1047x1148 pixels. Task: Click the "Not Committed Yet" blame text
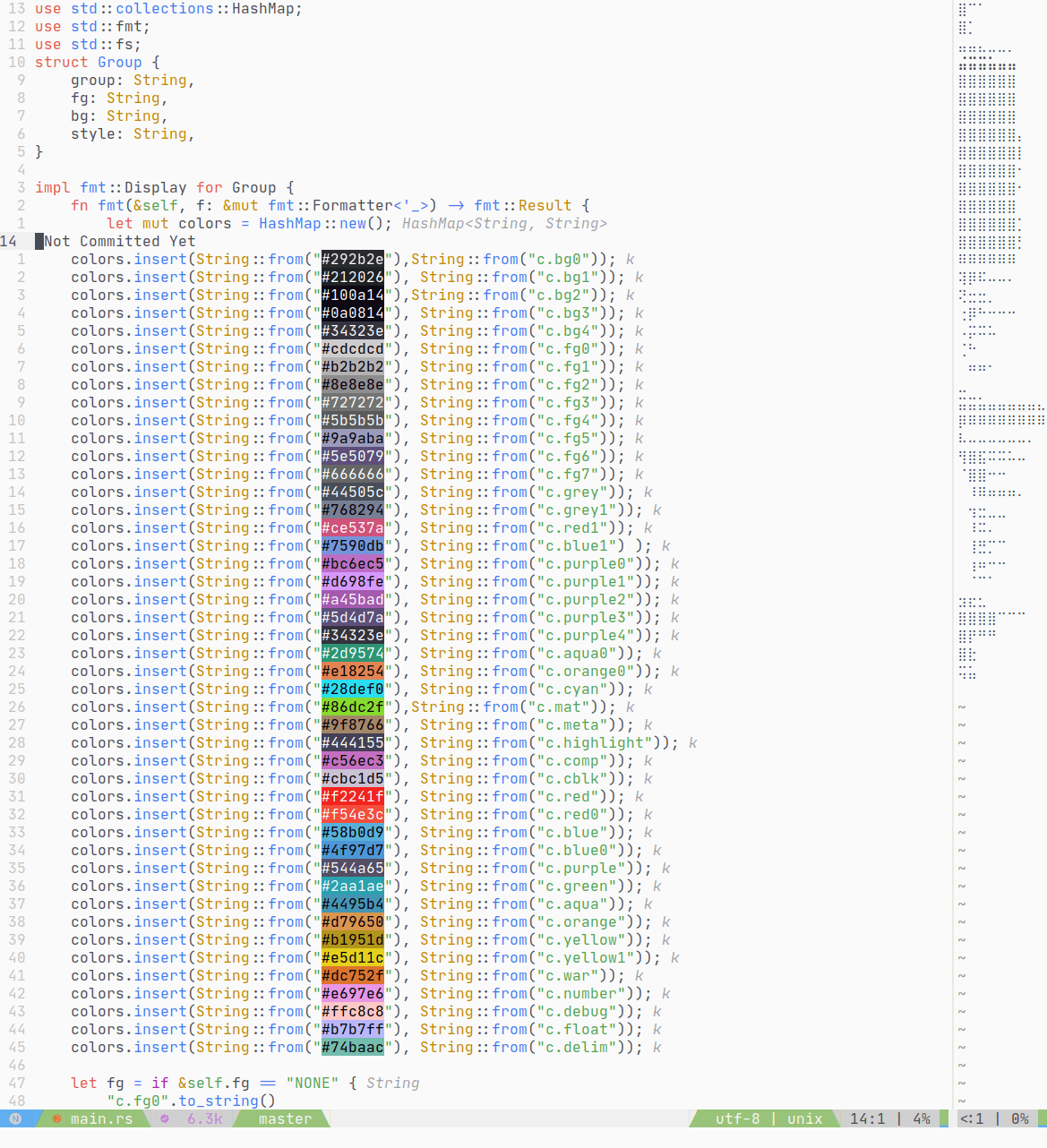tap(119, 241)
